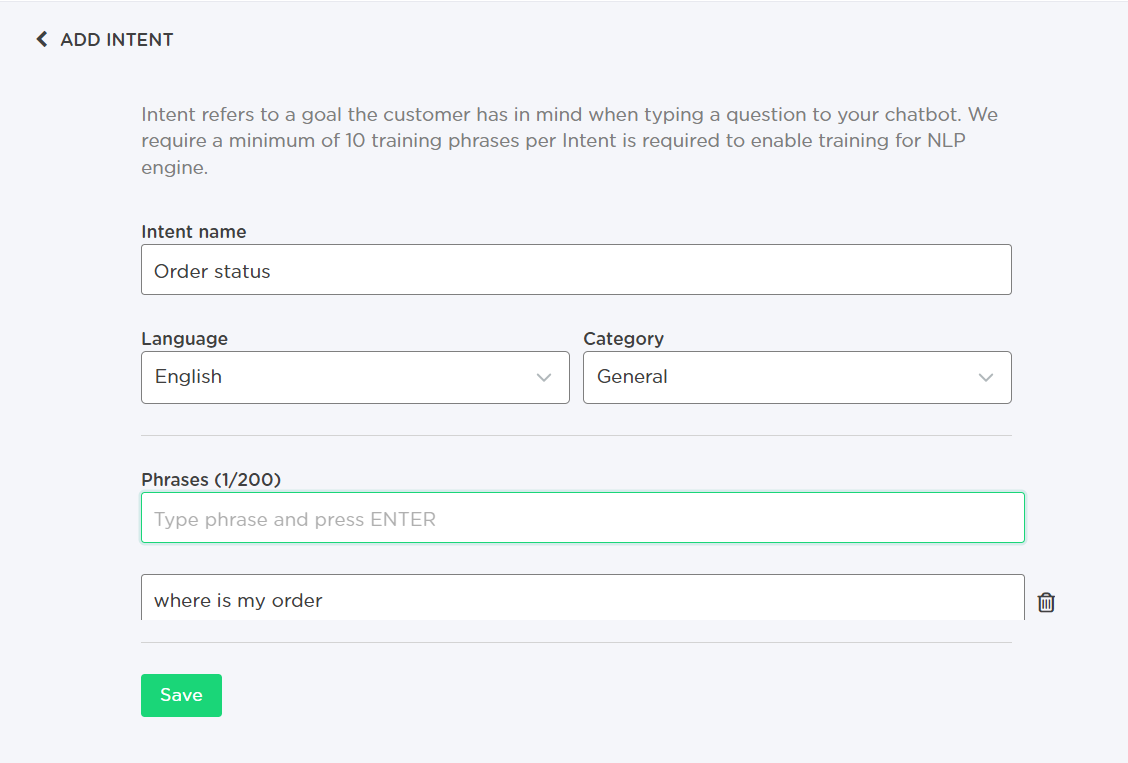1128x763 pixels.
Task: Click the Save button
Action: point(181,695)
